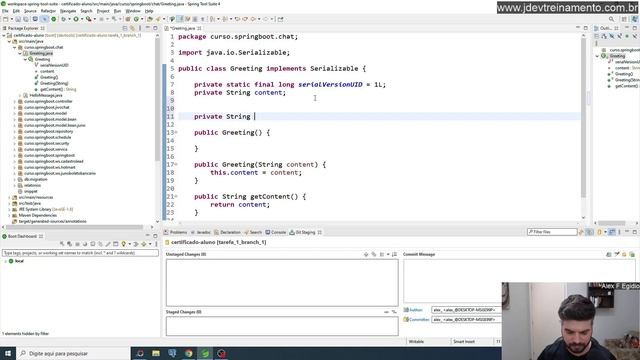
Task: Select the Greeting.java editor tab
Action: click(182, 28)
